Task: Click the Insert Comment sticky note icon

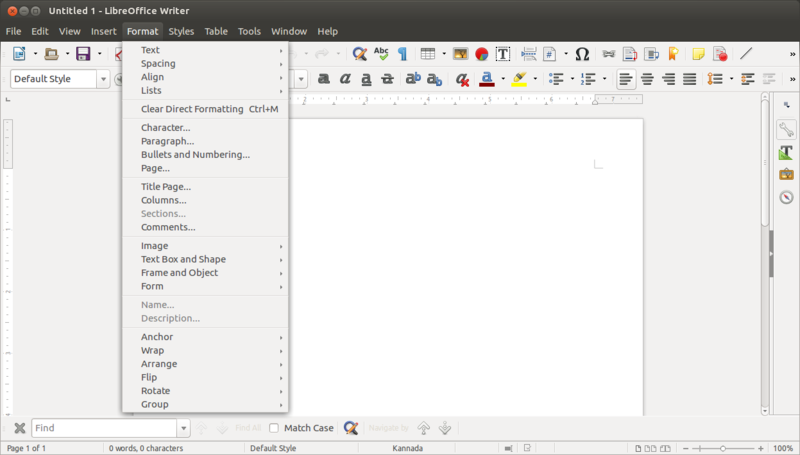Action: (698, 54)
